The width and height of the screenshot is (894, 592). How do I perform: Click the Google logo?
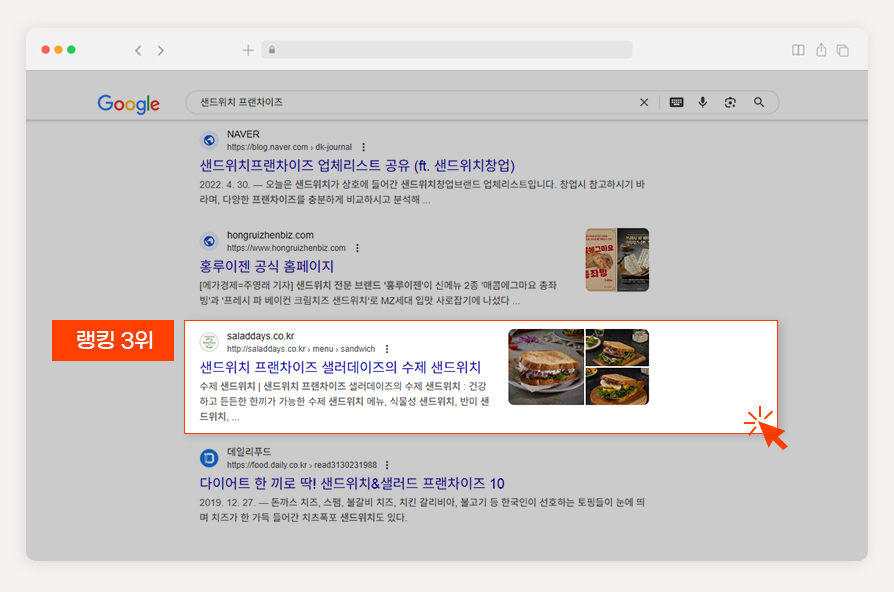point(128,104)
